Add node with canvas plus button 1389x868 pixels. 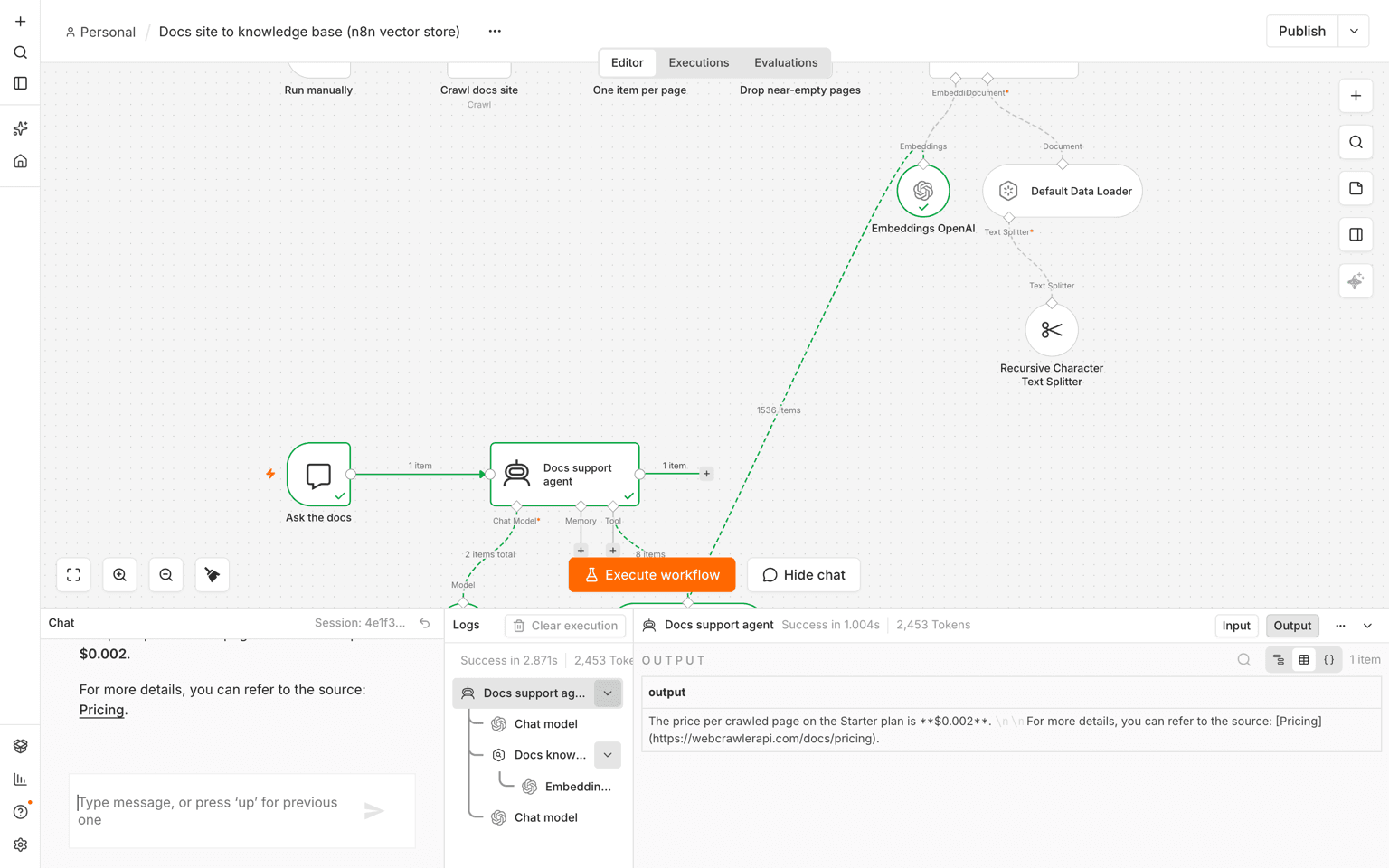(1356, 96)
